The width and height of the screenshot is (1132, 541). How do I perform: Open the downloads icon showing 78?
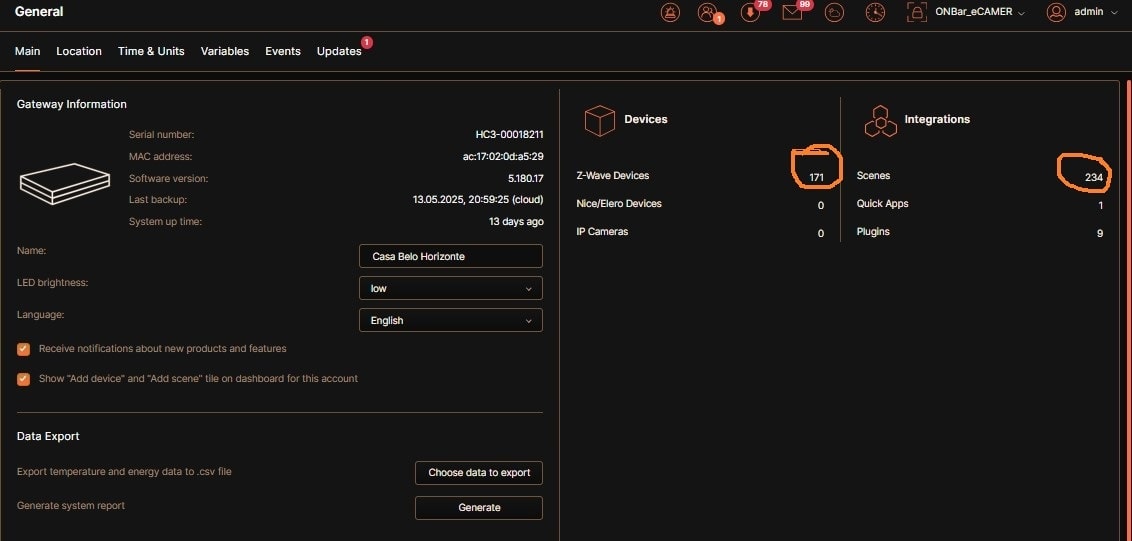750,12
